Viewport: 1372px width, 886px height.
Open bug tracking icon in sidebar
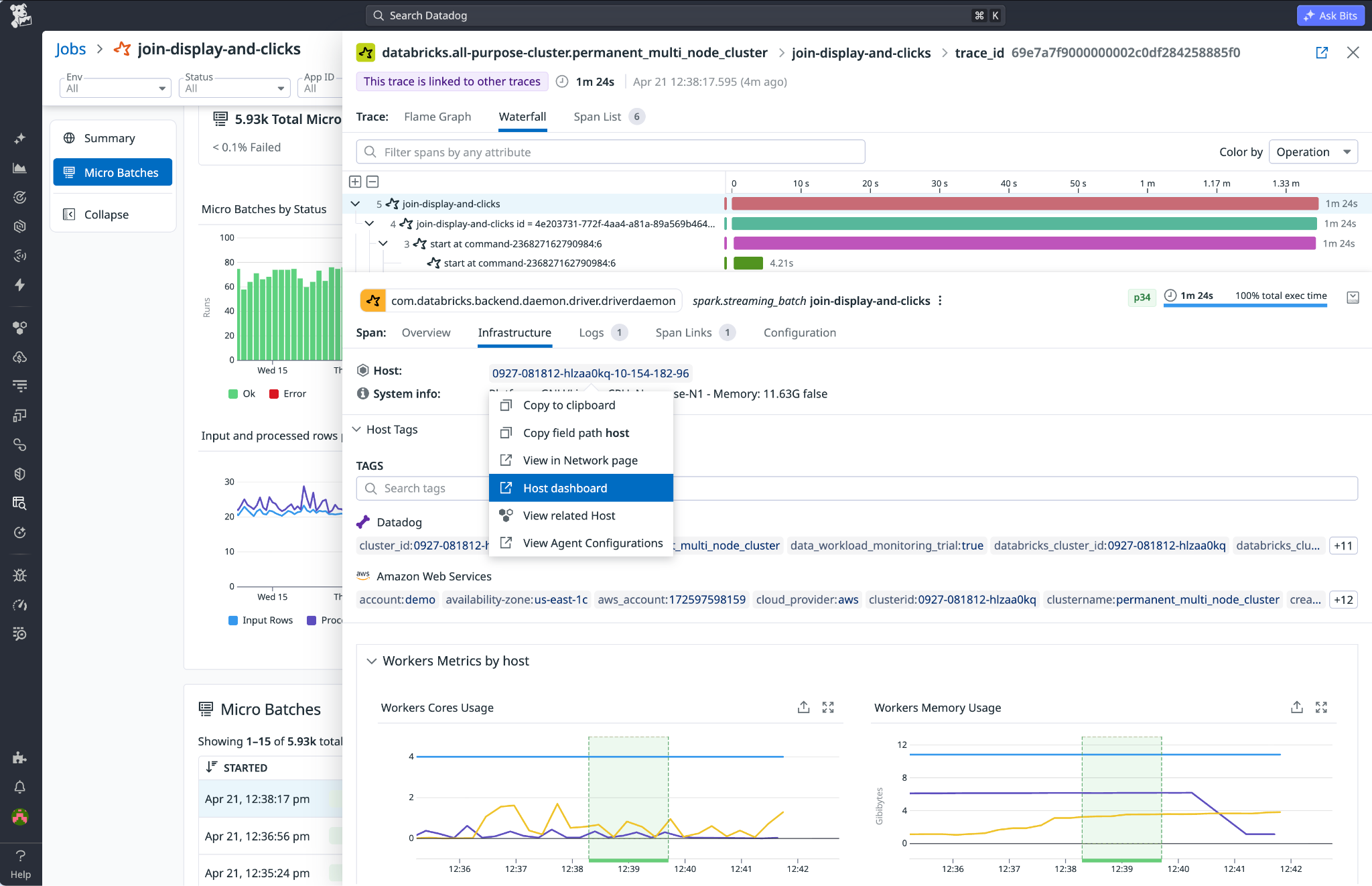20,575
